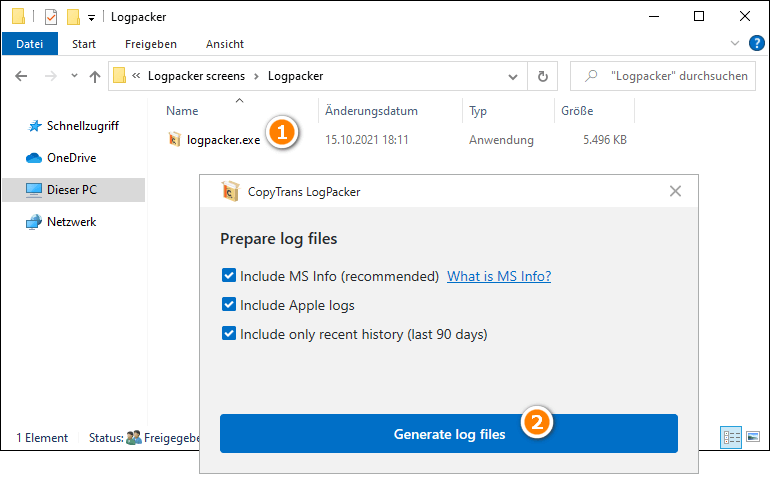The image size is (770, 495).
Task: Click the Explorer title bar folder icon
Action: tap(19, 17)
